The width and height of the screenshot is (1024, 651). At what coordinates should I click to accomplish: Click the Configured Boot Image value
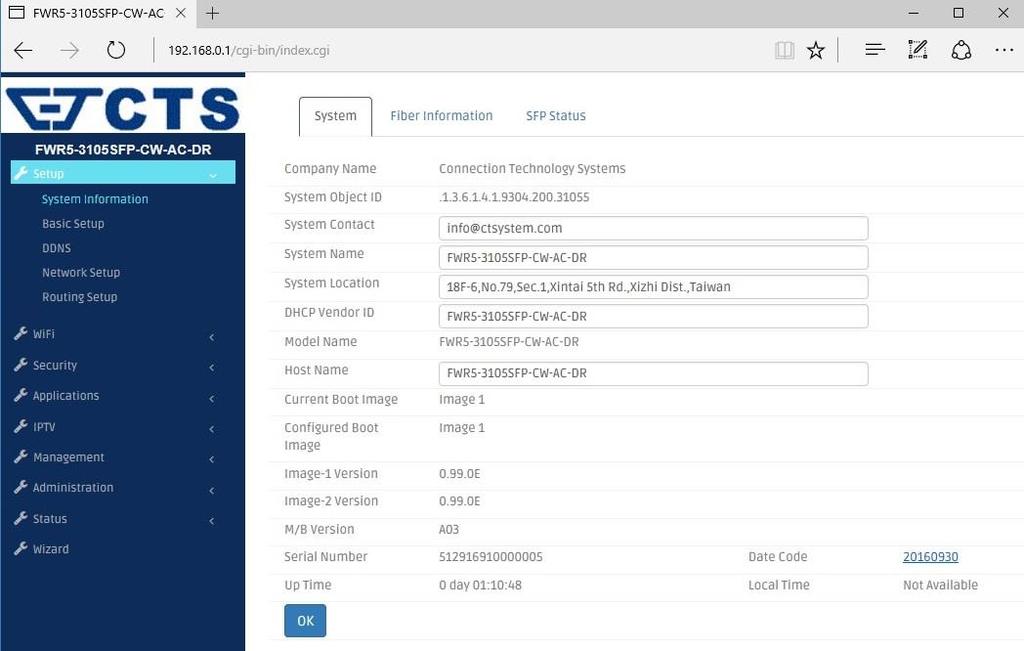pos(462,428)
